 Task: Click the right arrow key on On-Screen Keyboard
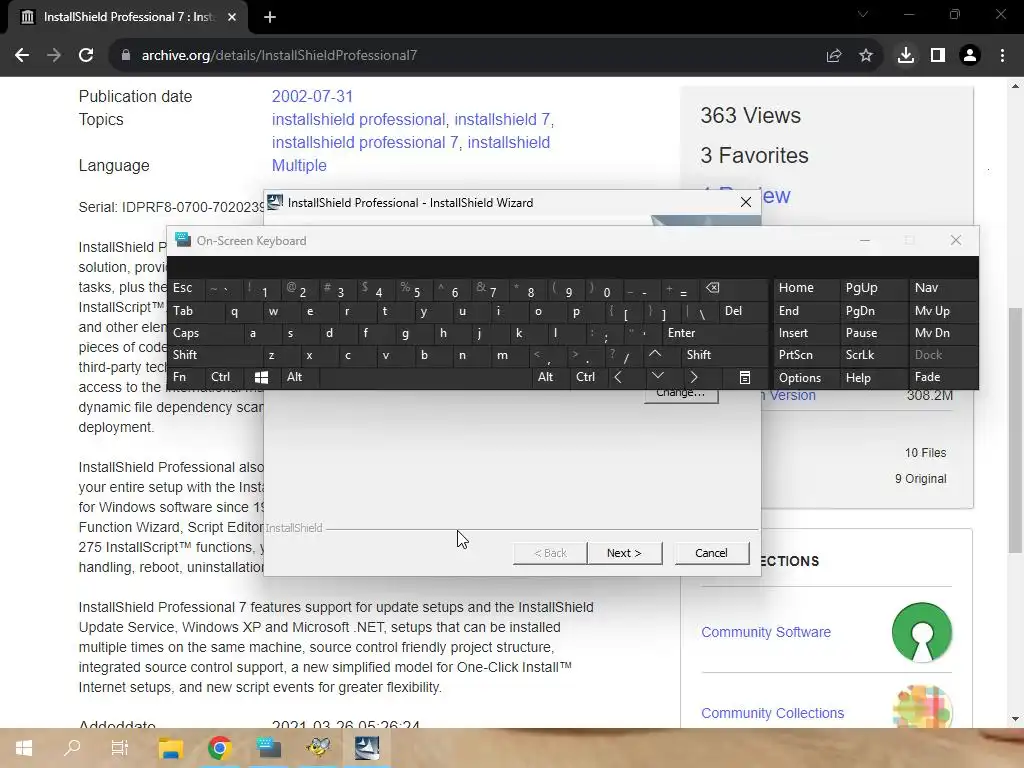694,377
